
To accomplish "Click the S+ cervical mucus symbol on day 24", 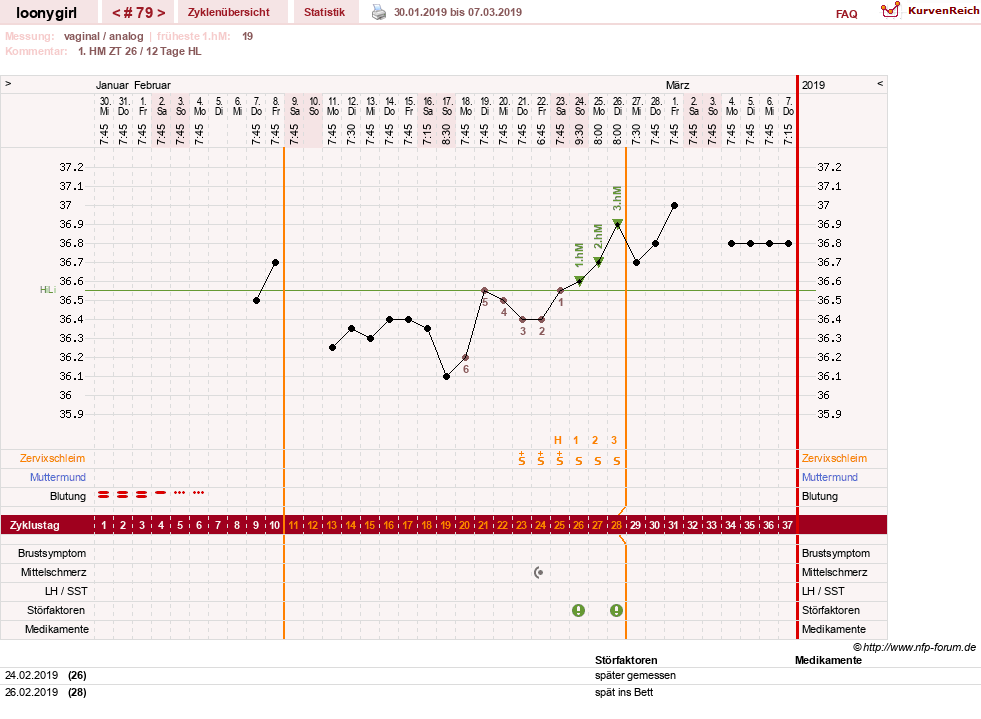I will click(x=541, y=459).
